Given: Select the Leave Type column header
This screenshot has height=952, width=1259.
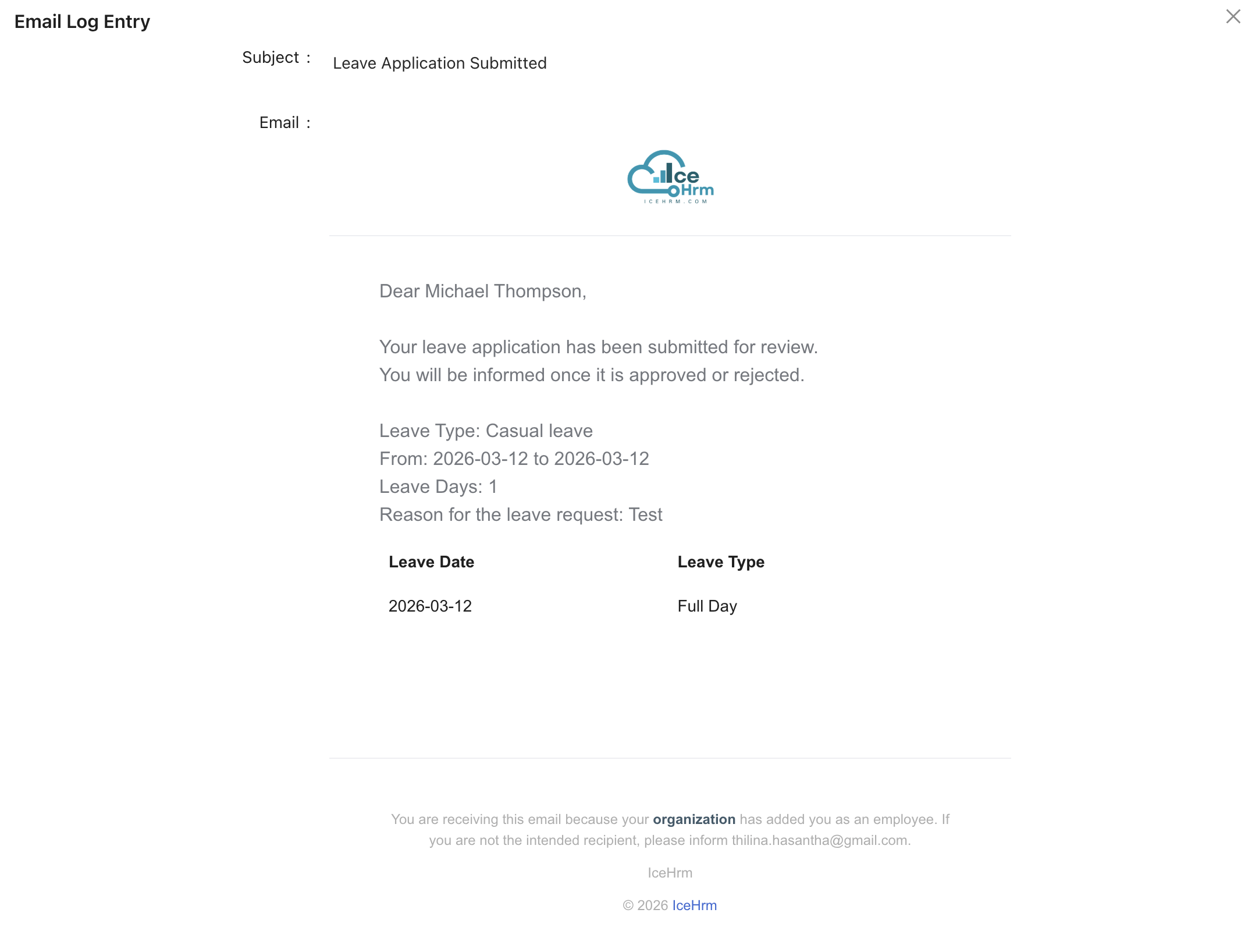Looking at the screenshot, I should pyautogui.click(x=721, y=562).
